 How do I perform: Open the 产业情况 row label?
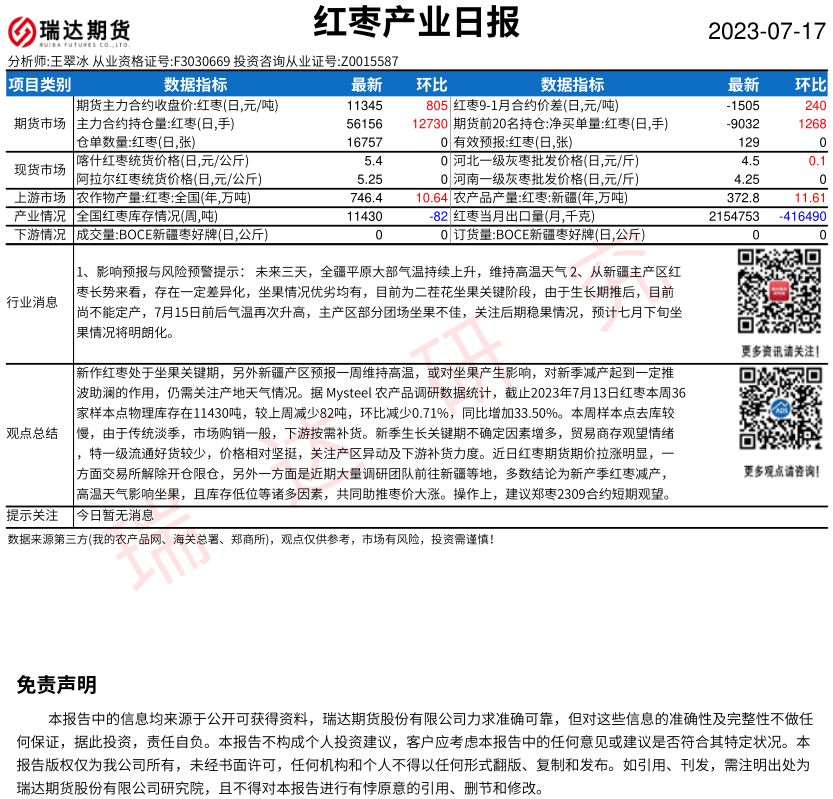(x=40, y=216)
